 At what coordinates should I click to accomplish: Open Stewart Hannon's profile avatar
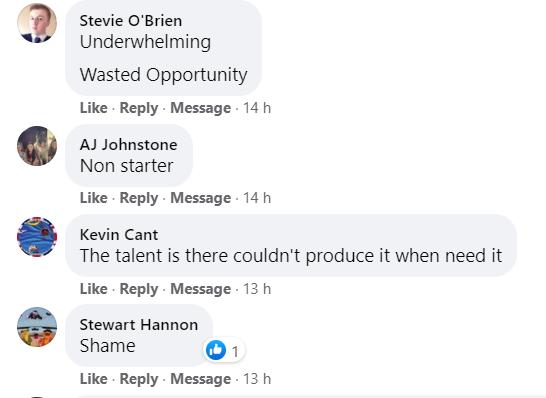pos(37,327)
